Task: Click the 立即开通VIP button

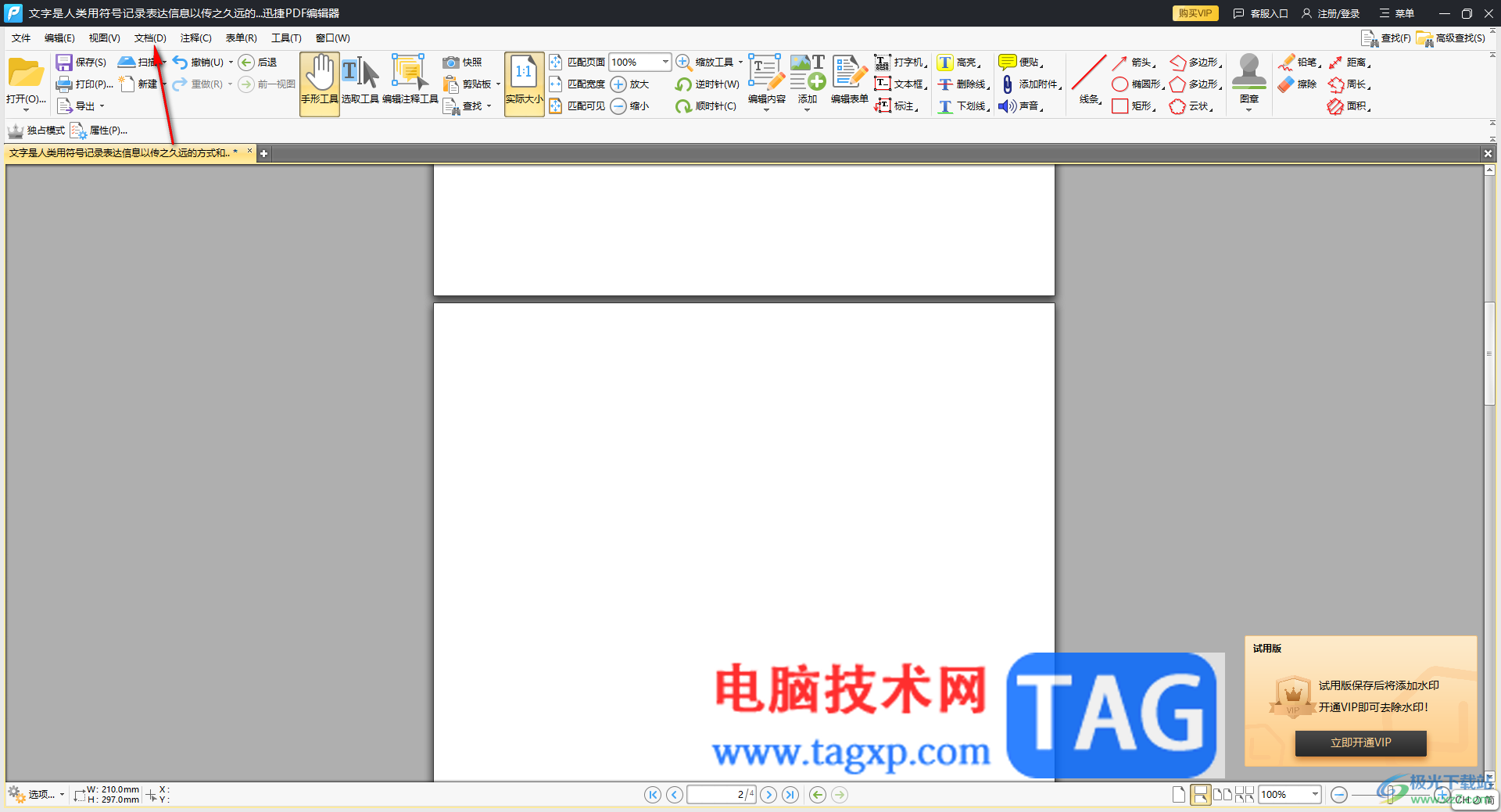Action: 1360,743
